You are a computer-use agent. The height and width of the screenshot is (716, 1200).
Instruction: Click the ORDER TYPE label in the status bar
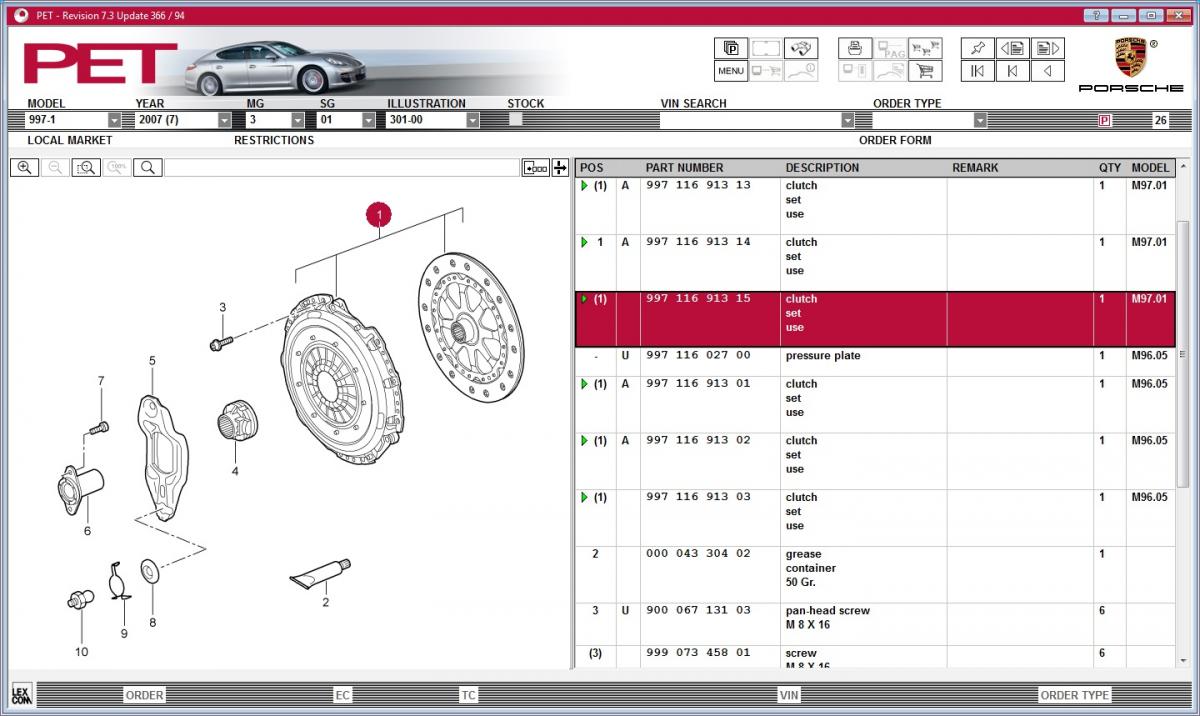[1075, 695]
